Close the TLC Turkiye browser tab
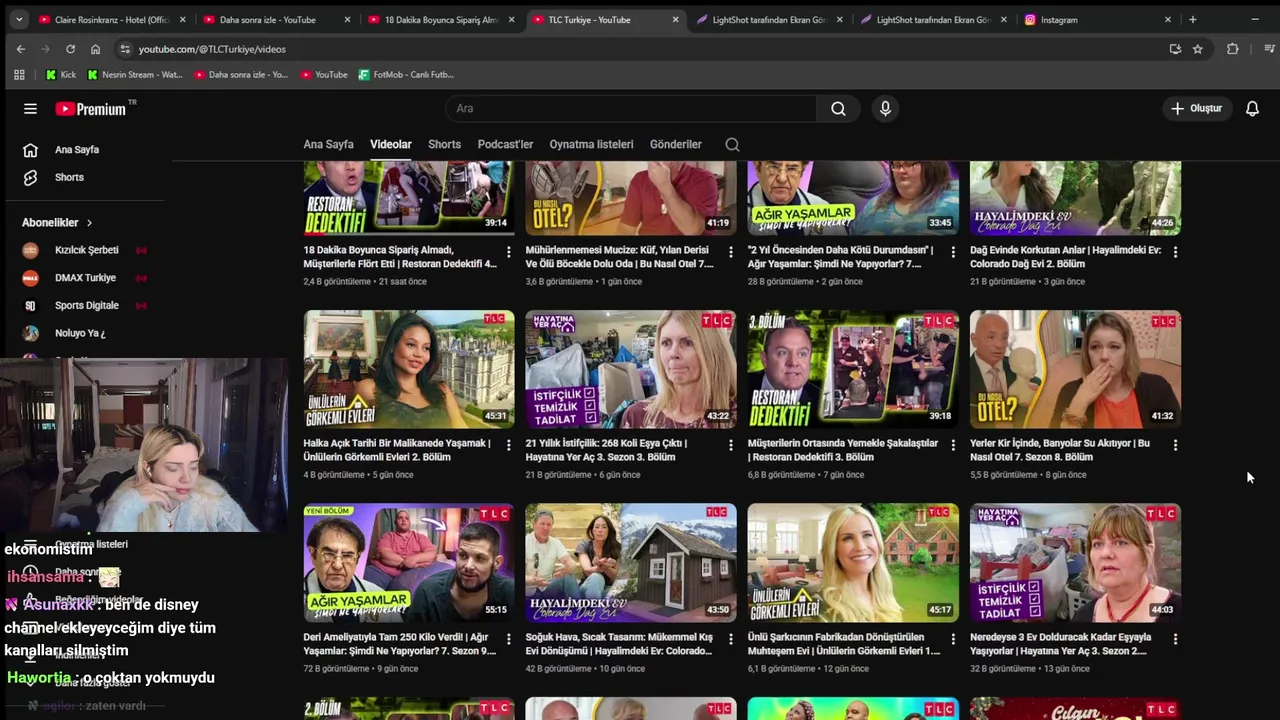Image resolution: width=1280 pixels, height=720 pixels. pyautogui.click(x=675, y=20)
